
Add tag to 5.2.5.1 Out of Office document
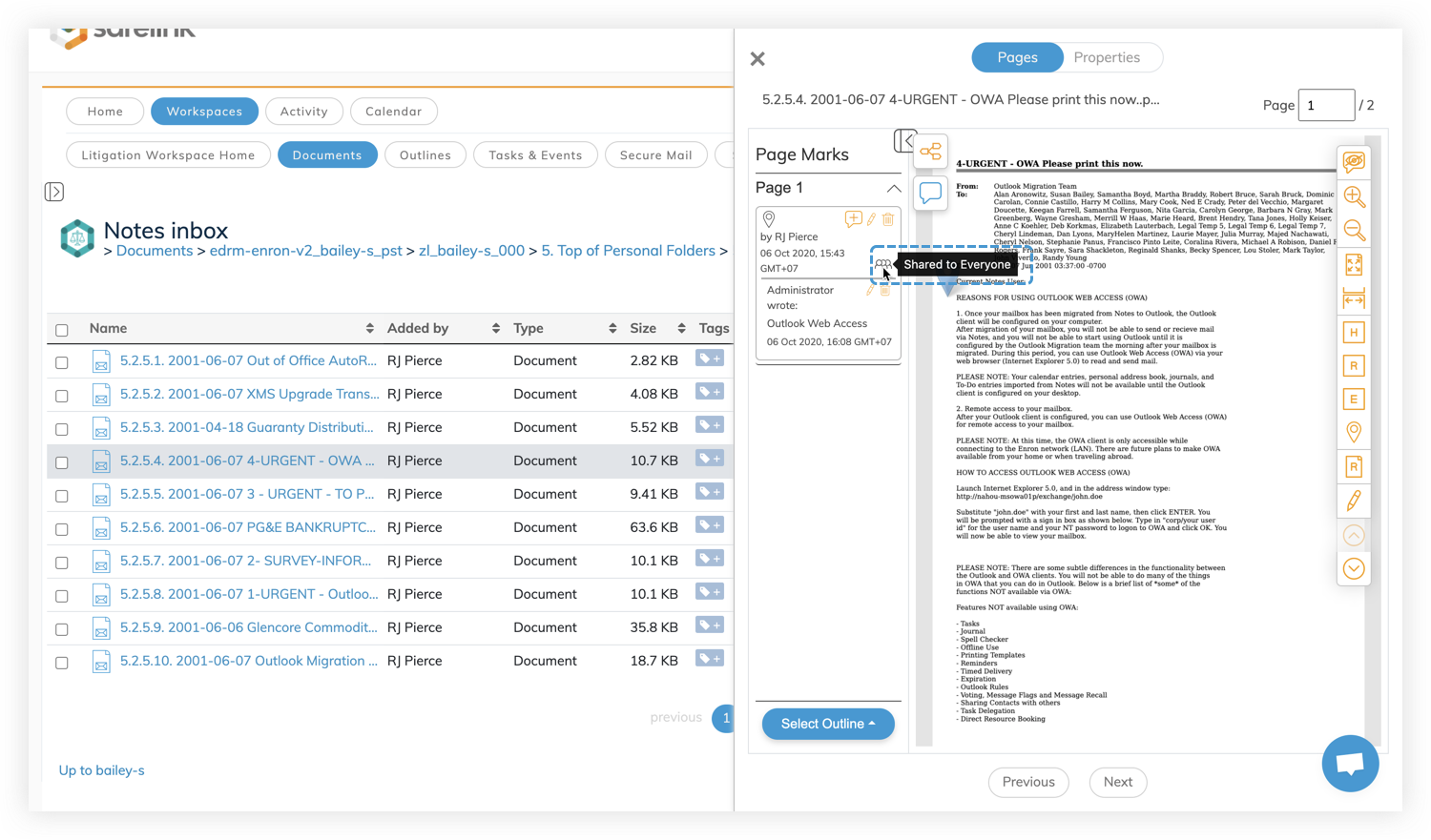click(710, 359)
